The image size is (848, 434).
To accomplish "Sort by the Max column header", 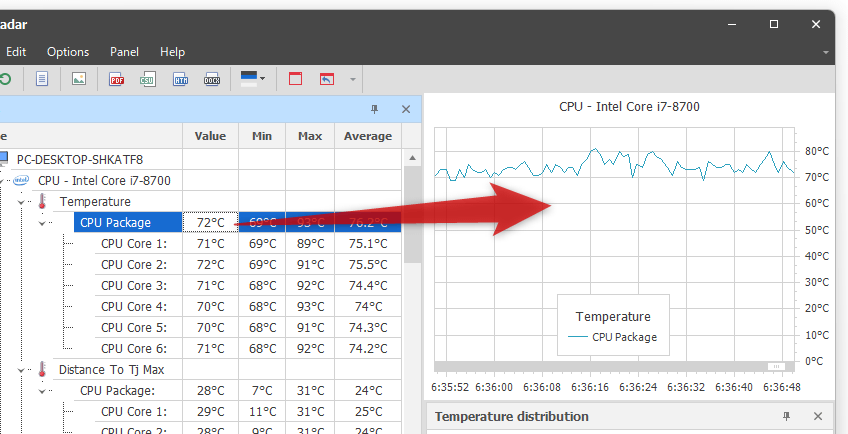I will tap(310, 136).
